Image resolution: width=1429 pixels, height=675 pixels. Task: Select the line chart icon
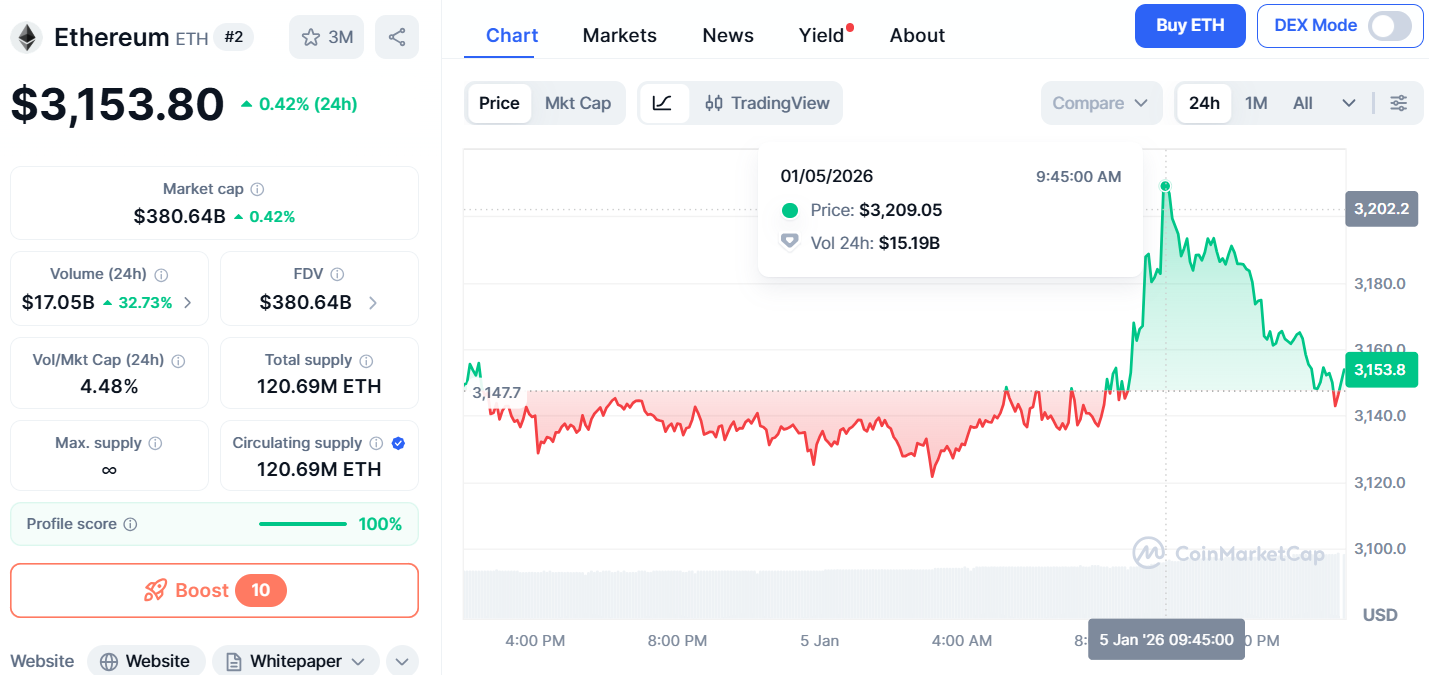click(x=663, y=103)
